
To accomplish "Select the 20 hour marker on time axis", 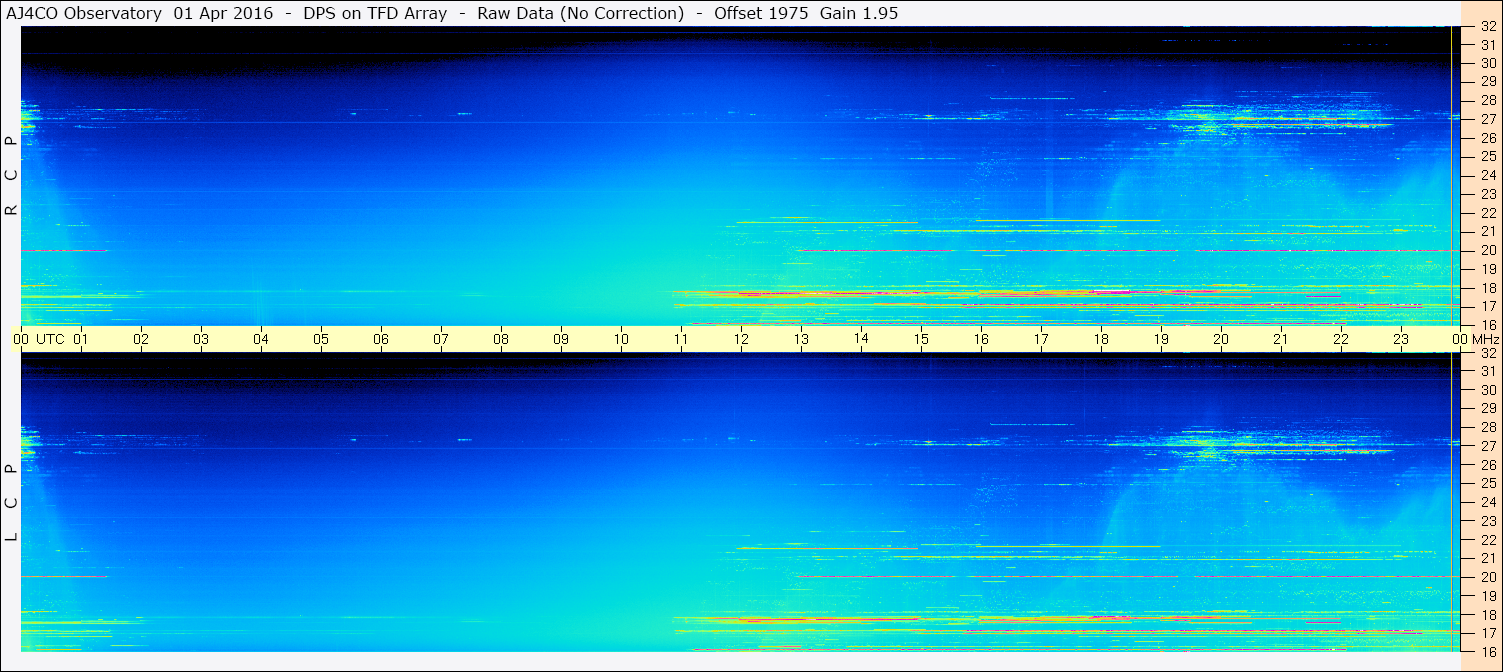I will (x=1221, y=339).
